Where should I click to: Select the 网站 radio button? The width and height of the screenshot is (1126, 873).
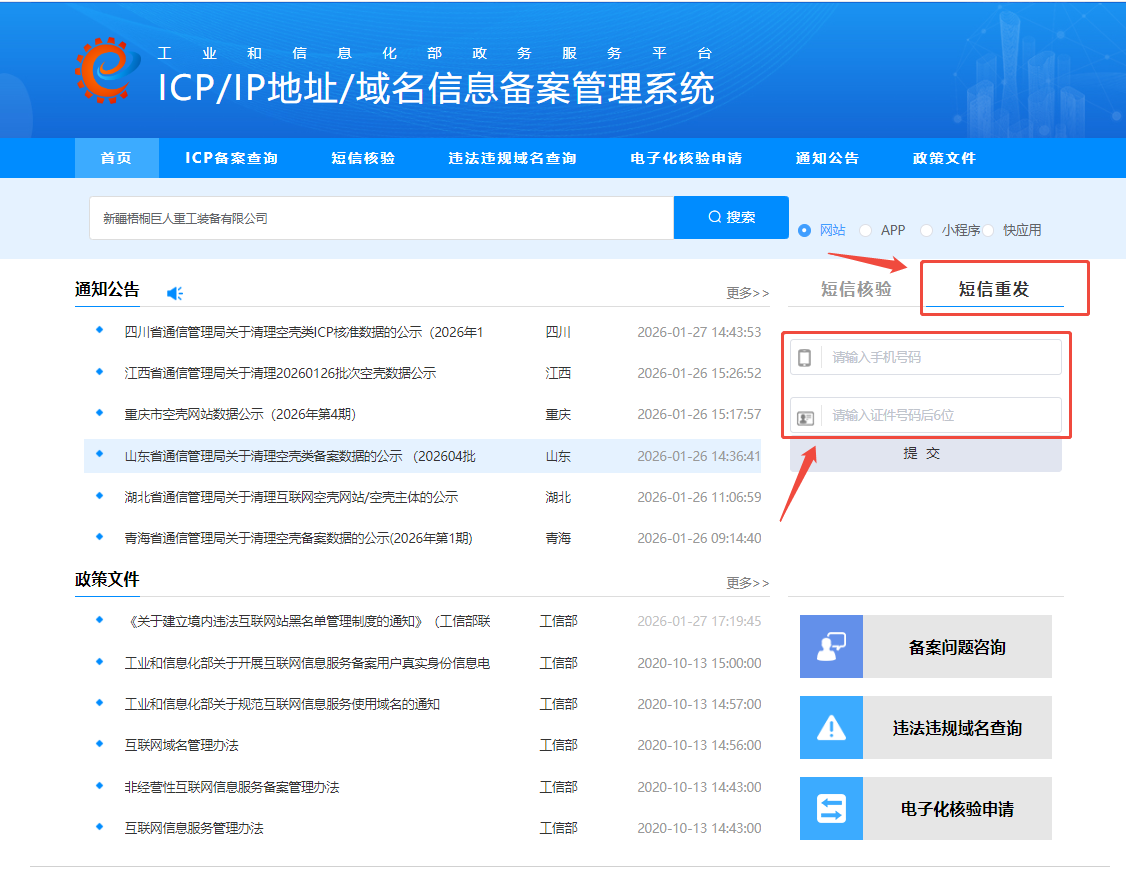[805, 230]
